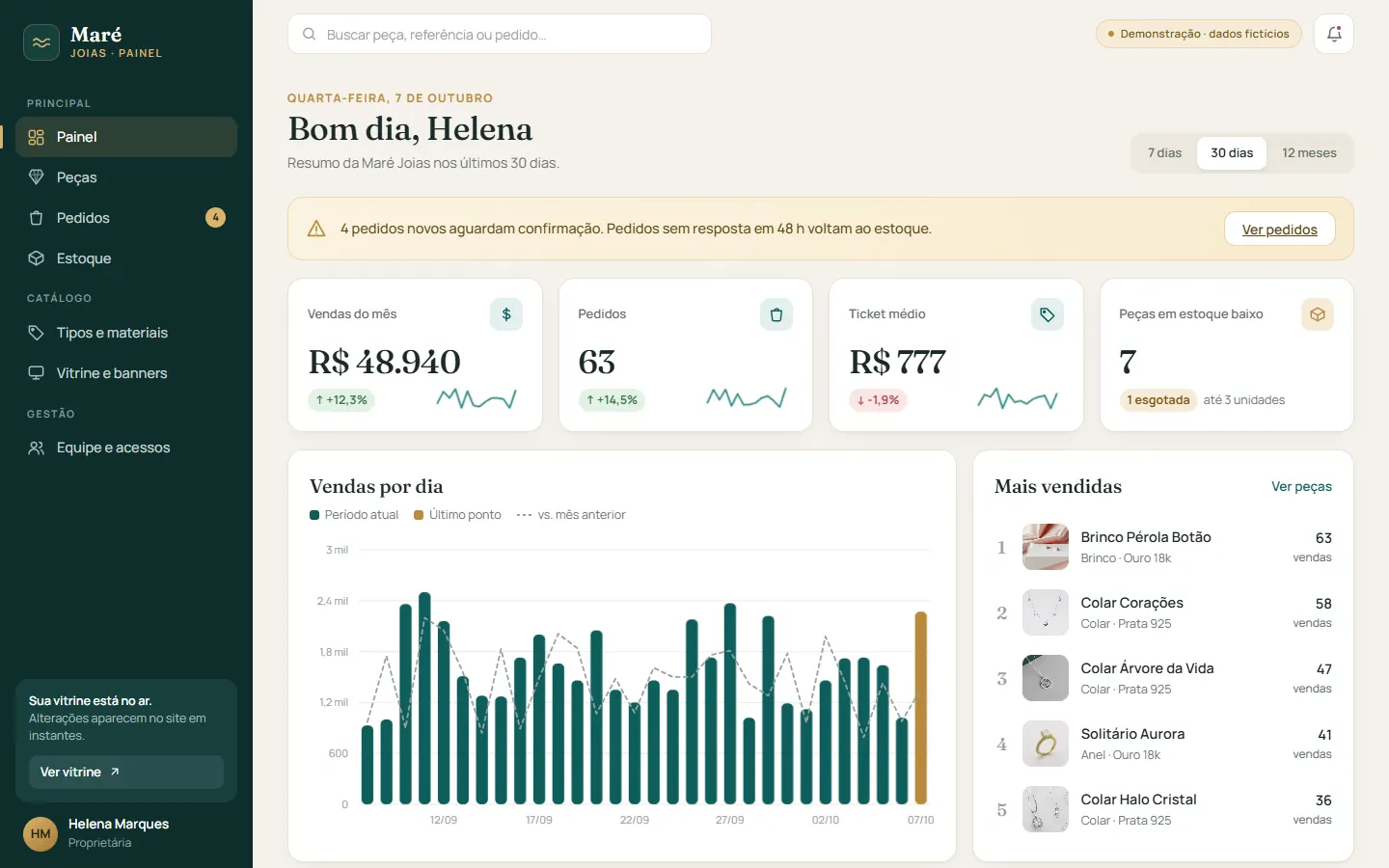This screenshot has height=868, width=1389.
Task: Switch period to 12 meses
Action: point(1309,153)
